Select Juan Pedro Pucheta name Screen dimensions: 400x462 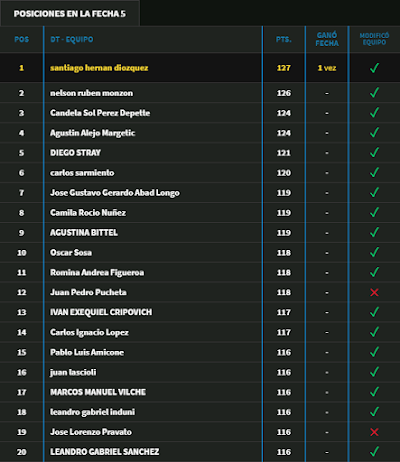pyautogui.click(x=88, y=292)
